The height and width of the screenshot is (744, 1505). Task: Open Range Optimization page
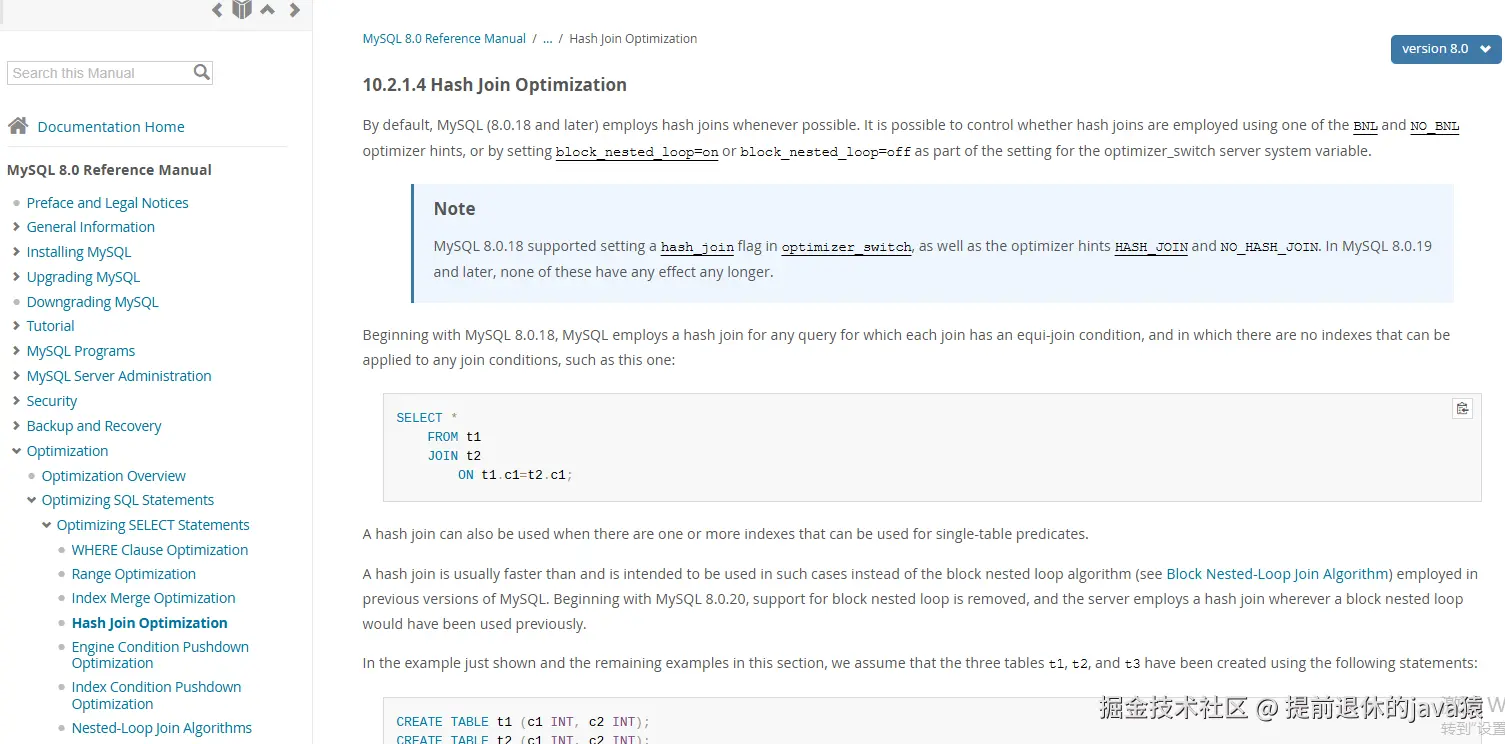point(133,574)
